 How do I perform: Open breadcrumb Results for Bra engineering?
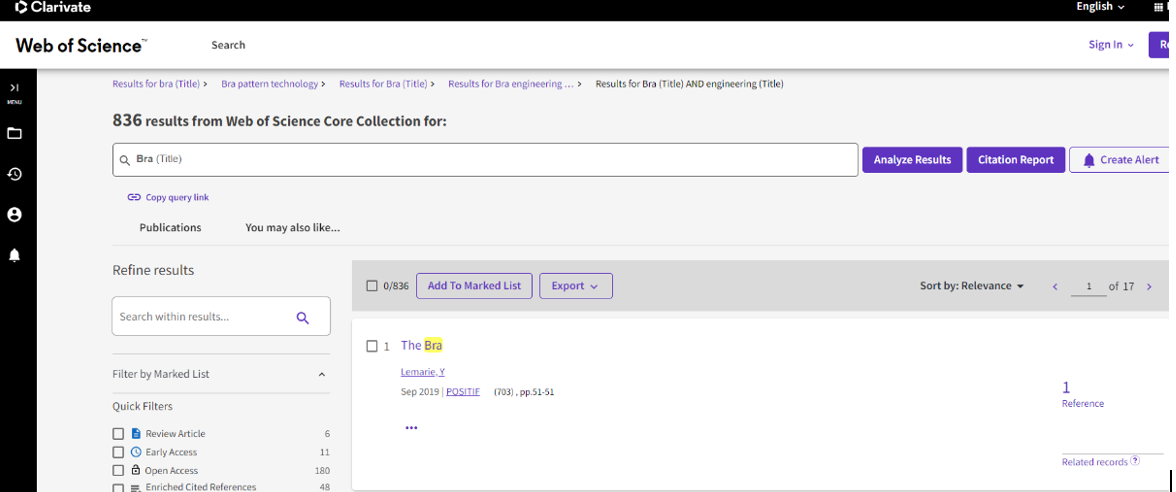[512, 84]
